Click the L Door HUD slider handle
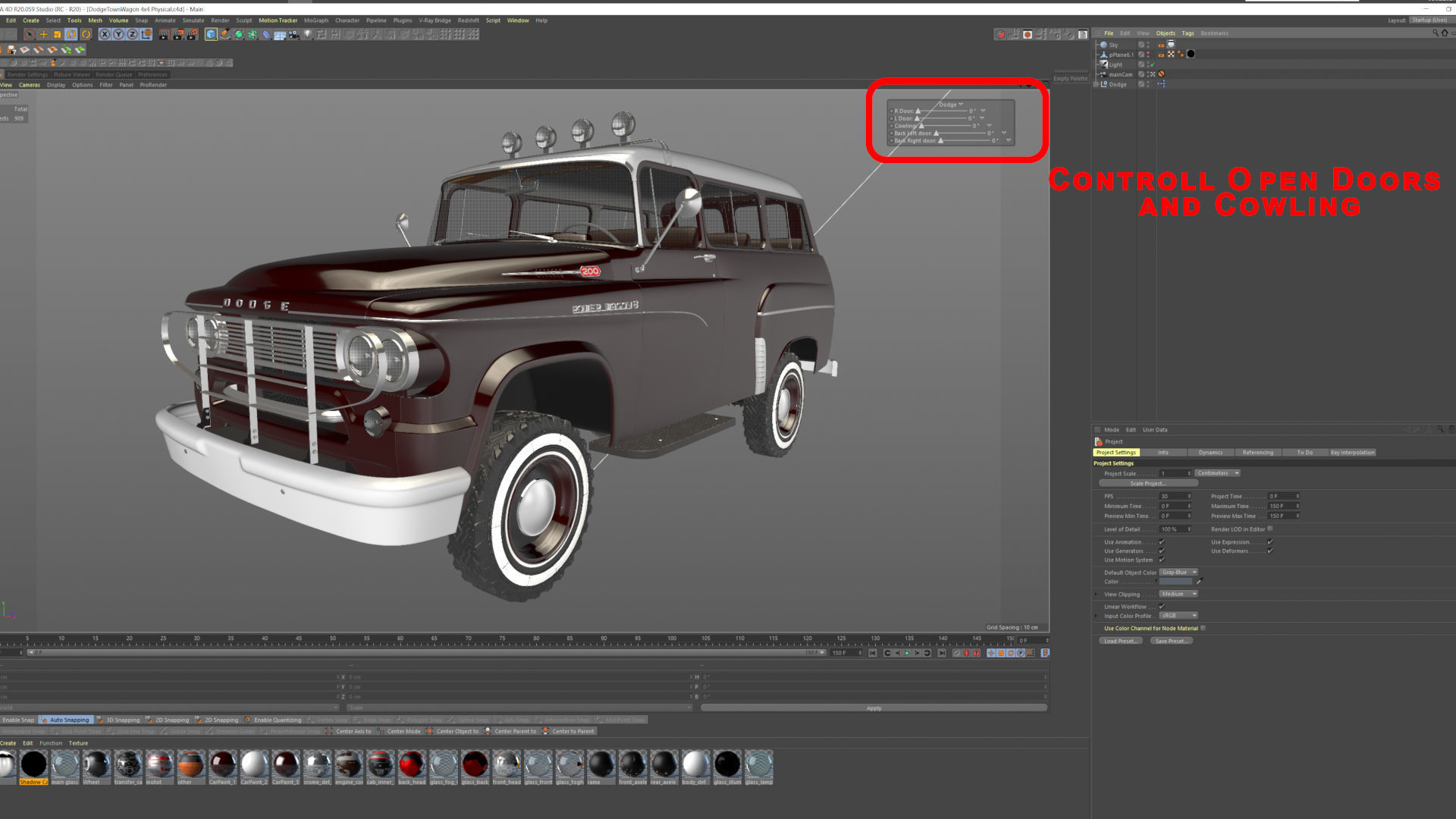1456x819 pixels. [917, 118]
